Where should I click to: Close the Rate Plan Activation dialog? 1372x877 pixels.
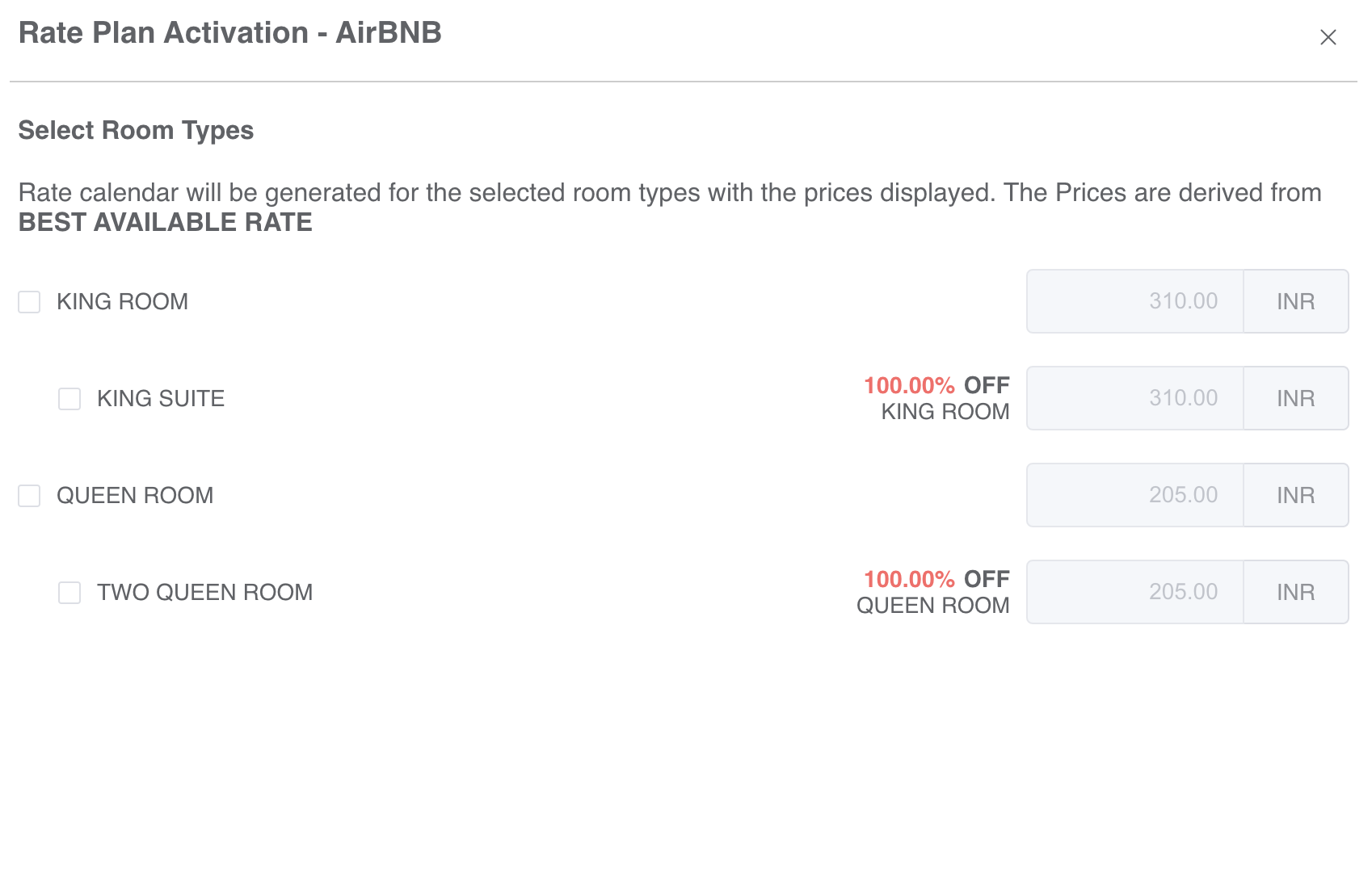click(x=1328, y=37)
